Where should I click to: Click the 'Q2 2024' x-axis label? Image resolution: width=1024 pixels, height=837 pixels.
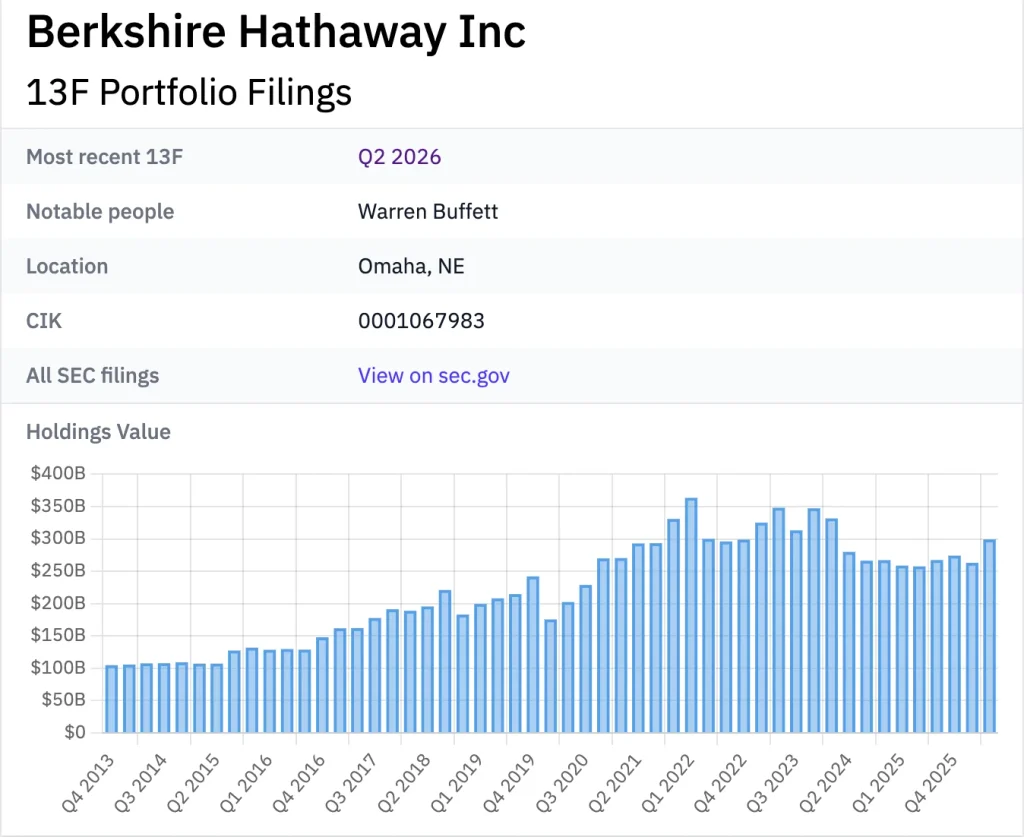coord(826,783)
